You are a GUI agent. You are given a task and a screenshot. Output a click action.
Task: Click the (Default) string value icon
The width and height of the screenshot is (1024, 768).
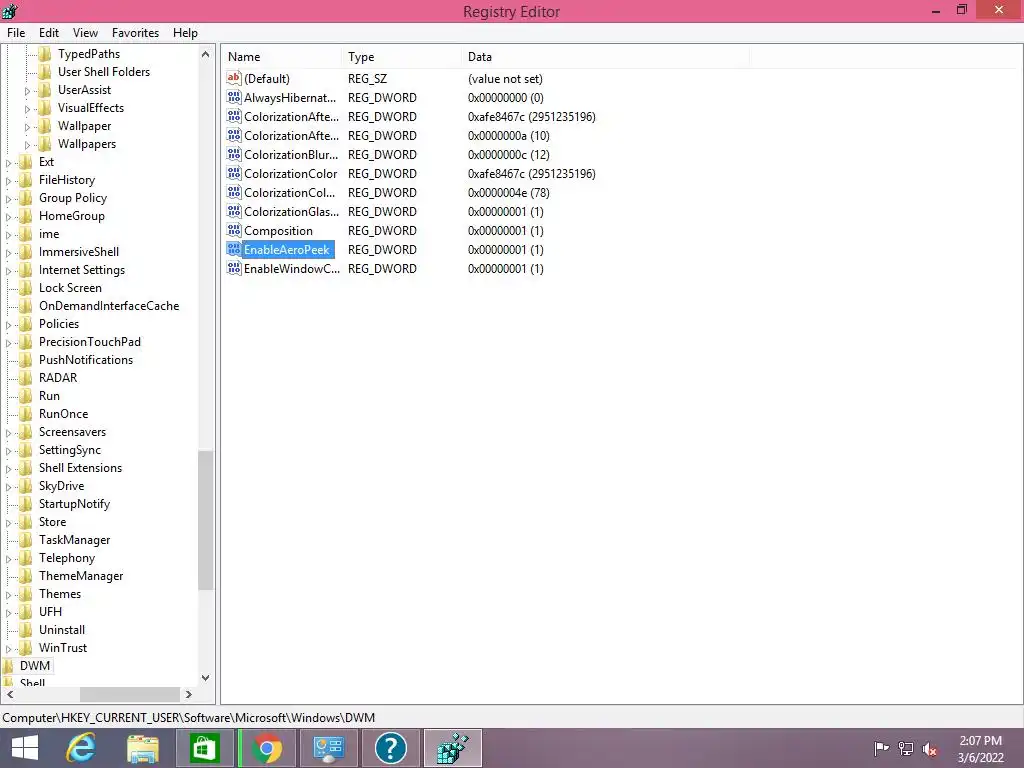234,78
